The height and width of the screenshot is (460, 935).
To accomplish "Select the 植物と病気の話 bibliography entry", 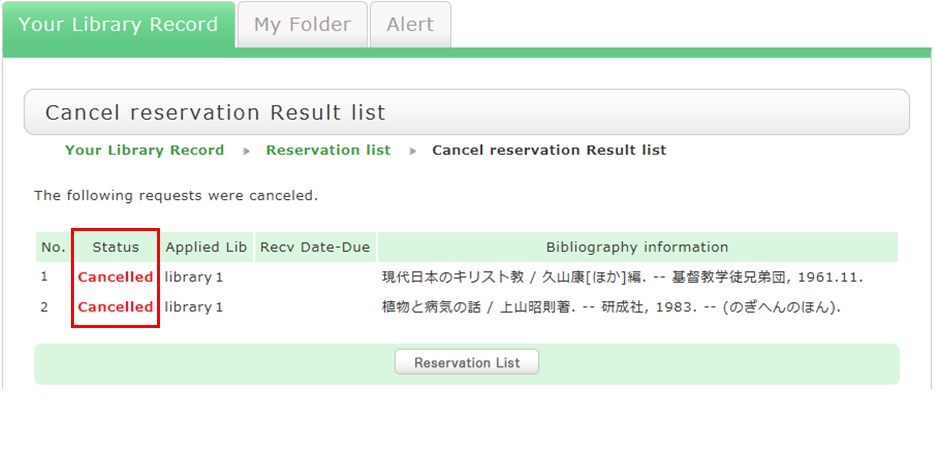I will (x=611, y=307).
